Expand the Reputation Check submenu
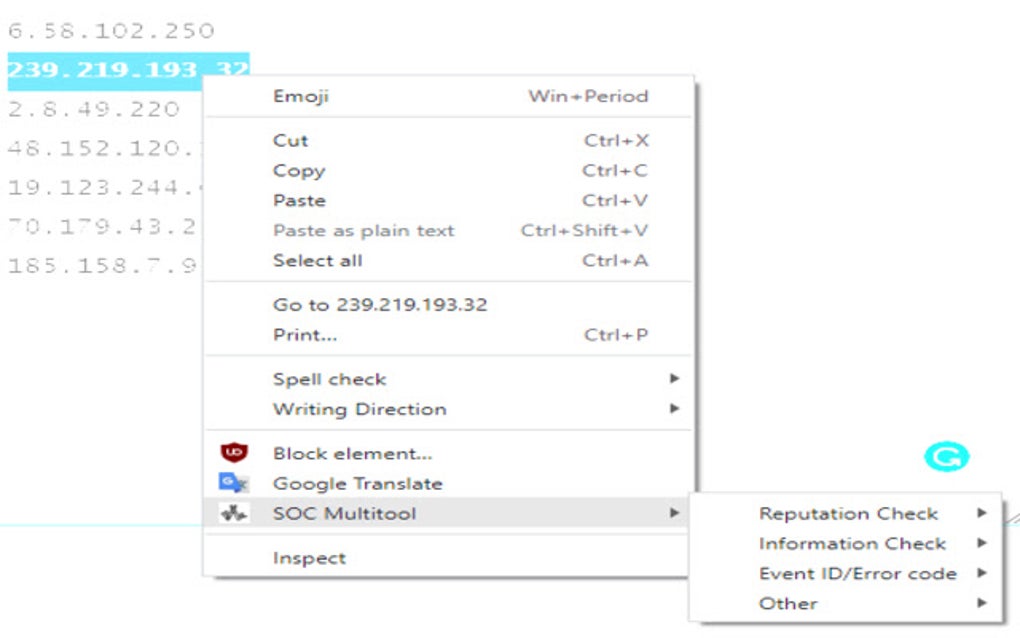Screen dimensions: 1020x638 [x=849, y=513]
